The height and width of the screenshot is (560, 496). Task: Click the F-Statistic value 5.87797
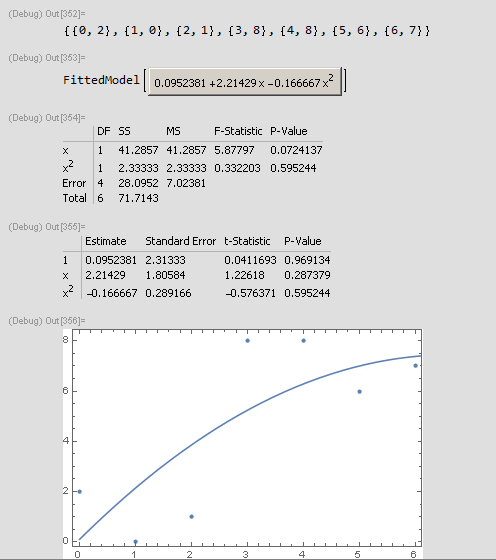[234, 150]
